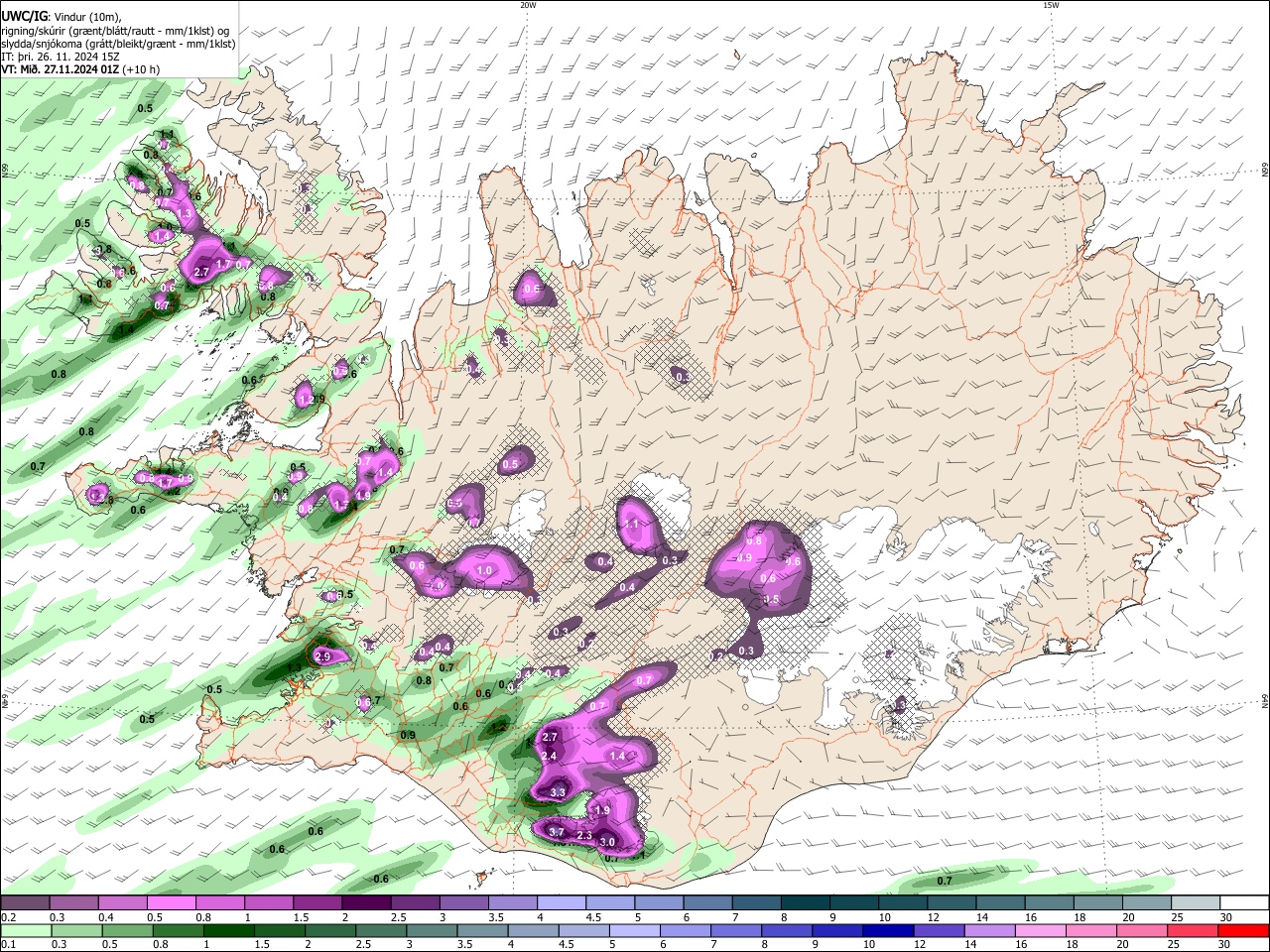Screen dimensions: 1270x952
Task: Click the '2.9' precipitation value on the map
Action: [321, 656]
